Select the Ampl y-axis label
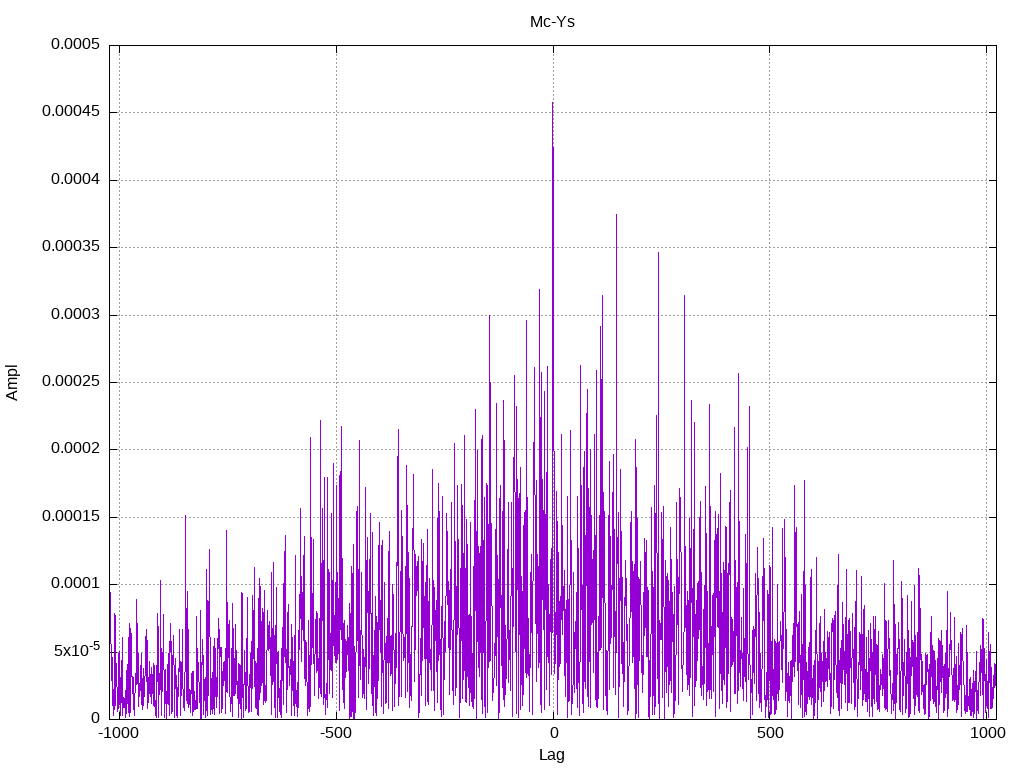 coord(12,382)
